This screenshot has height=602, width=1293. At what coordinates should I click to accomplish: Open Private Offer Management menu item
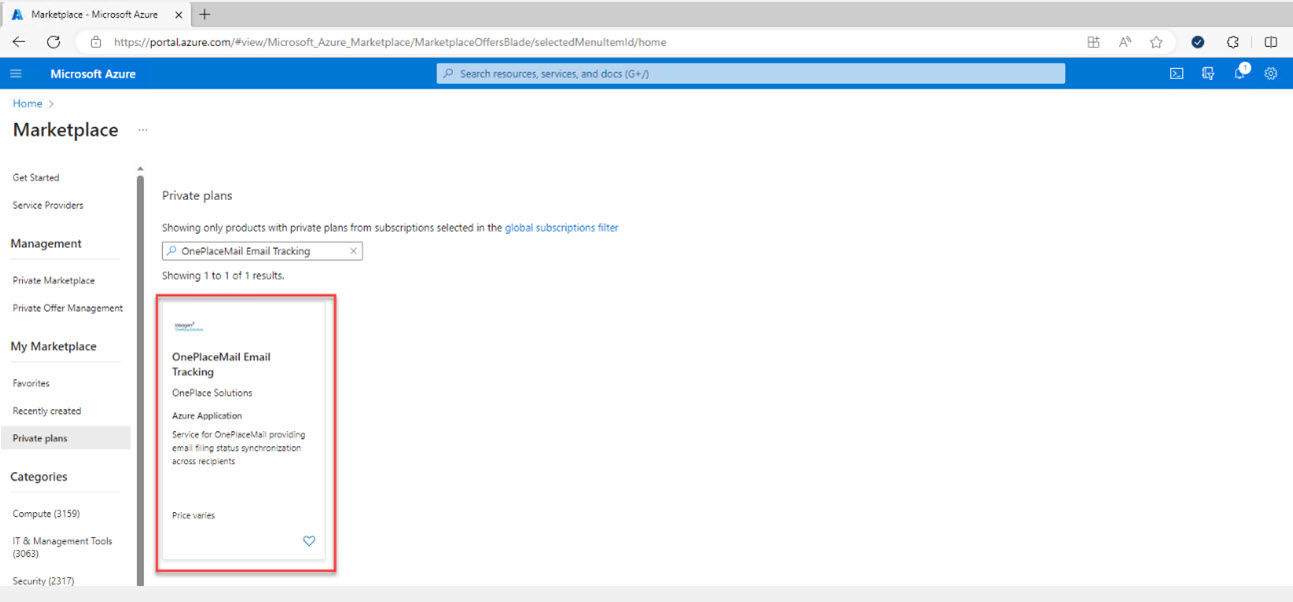coord(68,308)
